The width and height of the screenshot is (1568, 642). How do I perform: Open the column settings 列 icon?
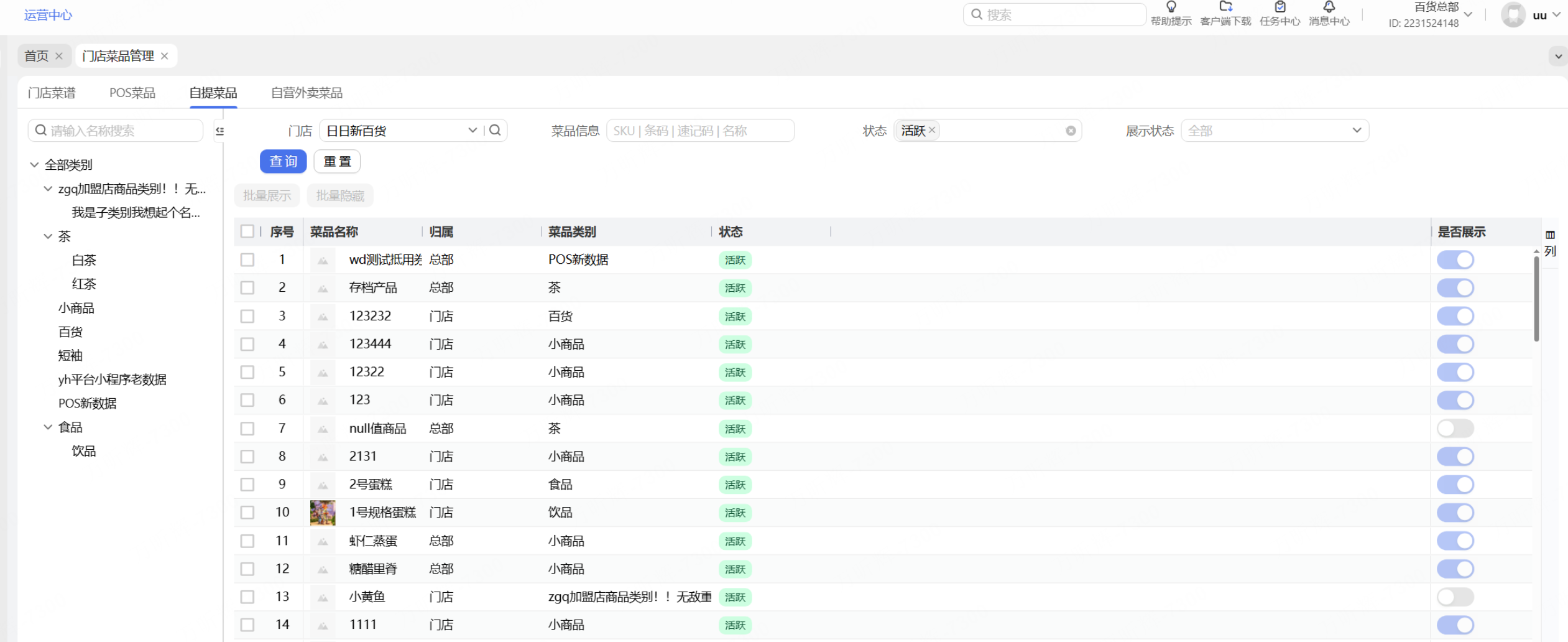[x=1550, y=243]
